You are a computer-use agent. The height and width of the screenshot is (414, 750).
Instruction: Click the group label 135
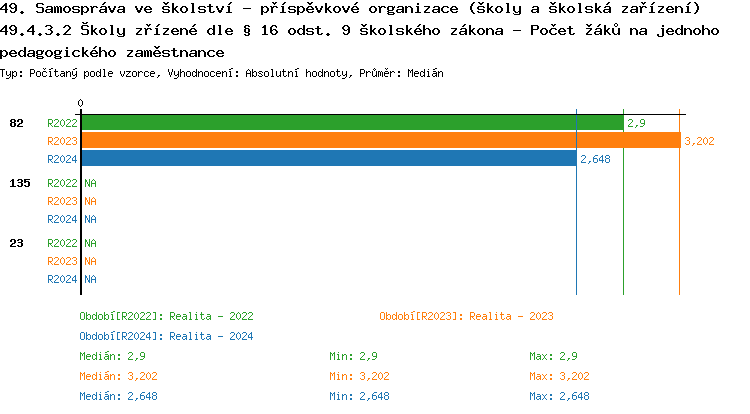click(19, 183)
